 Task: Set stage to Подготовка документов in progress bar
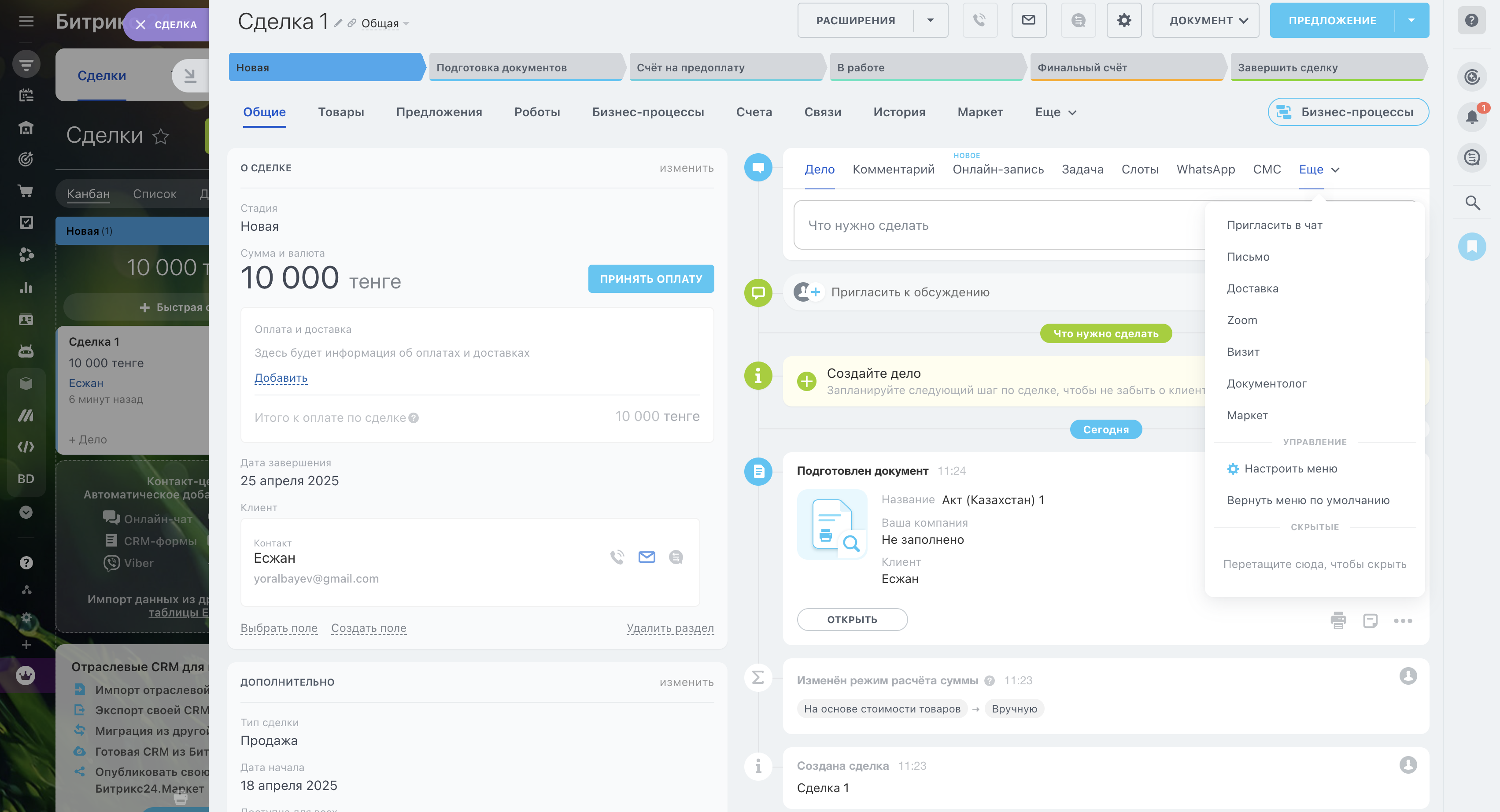coord(525,67)
